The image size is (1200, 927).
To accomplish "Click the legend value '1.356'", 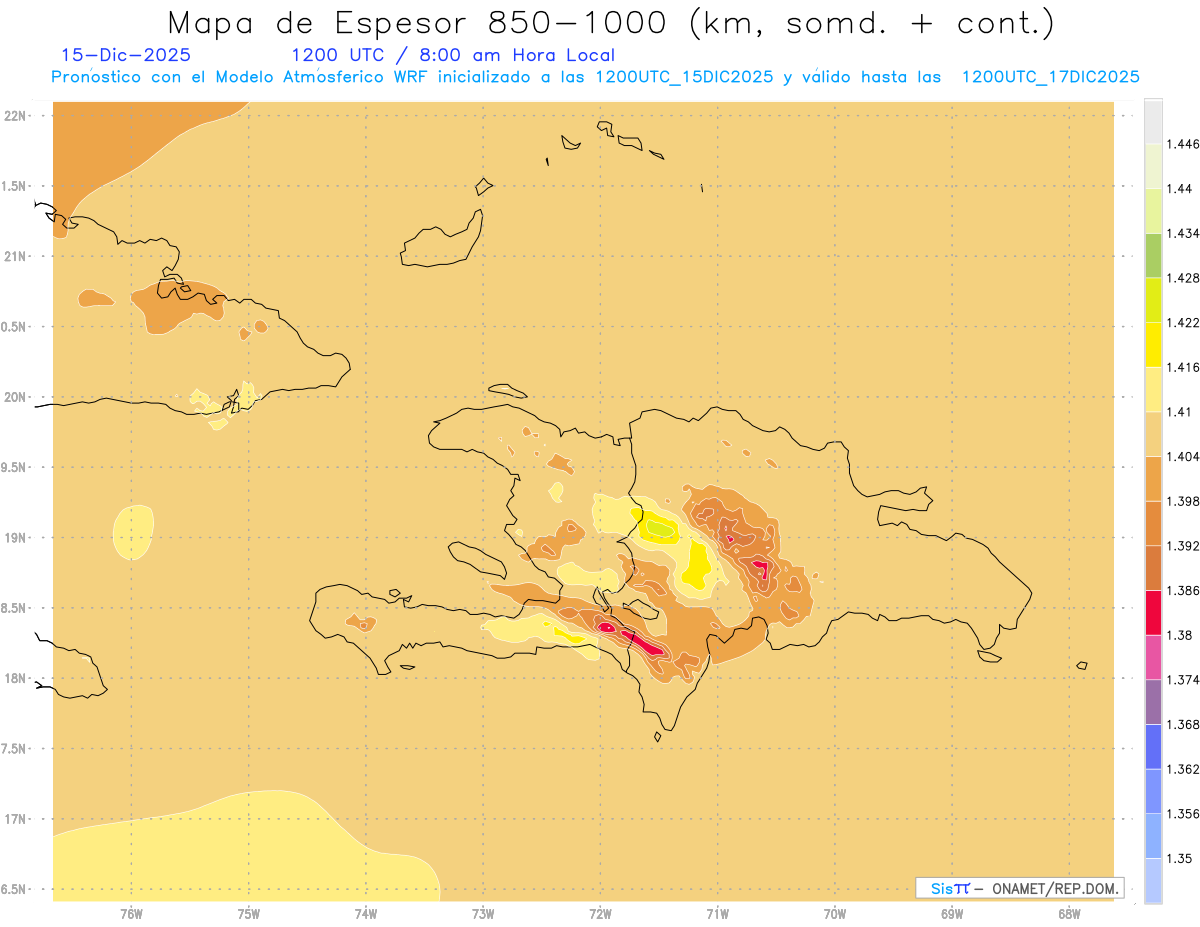I will pos(1182,814).
